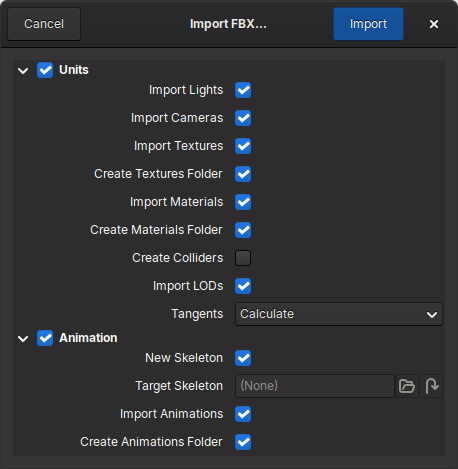This screenshot has height=469, width=458.
Task: Click the Cancel button
Action: (x=44, y=24)
